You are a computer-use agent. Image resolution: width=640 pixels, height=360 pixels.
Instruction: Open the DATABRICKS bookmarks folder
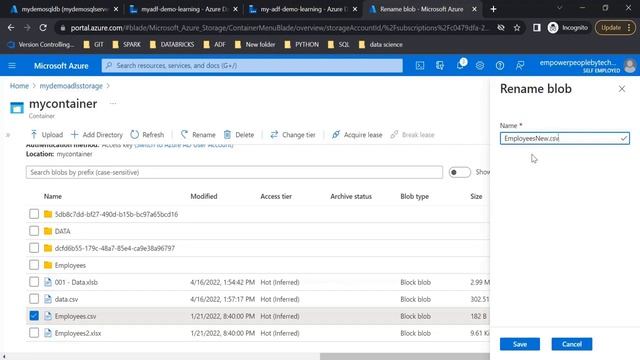coord(172,44)
